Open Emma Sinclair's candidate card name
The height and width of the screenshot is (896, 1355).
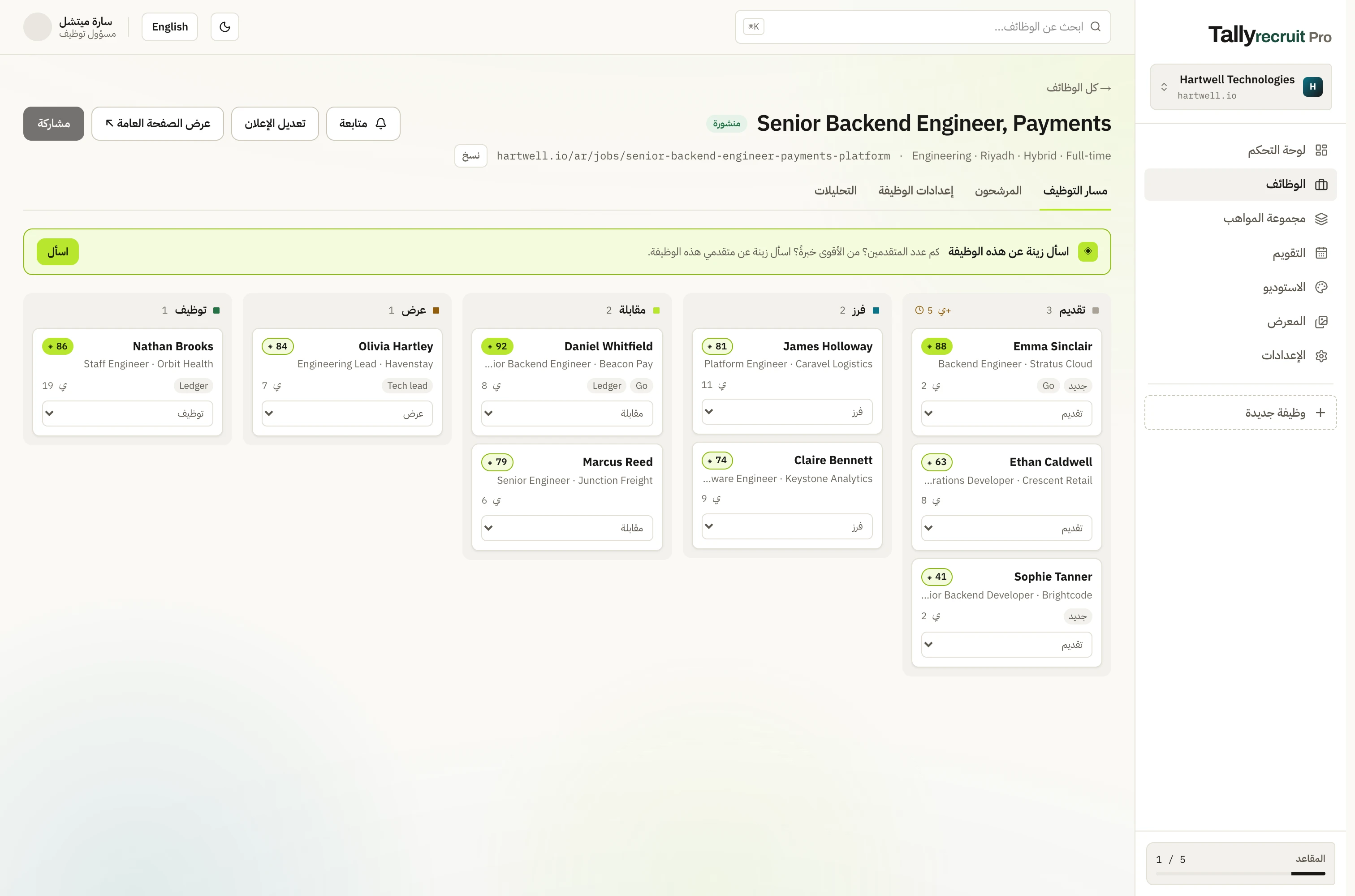(x=1053, y=346)
